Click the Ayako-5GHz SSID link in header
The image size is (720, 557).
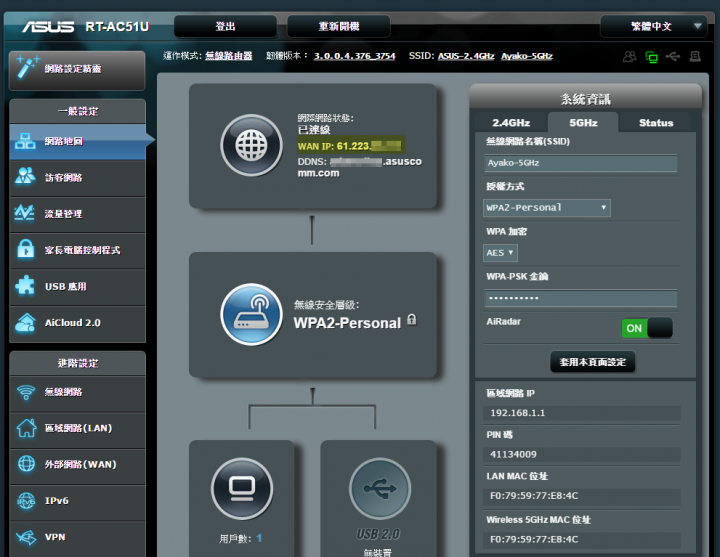(527, 56)
